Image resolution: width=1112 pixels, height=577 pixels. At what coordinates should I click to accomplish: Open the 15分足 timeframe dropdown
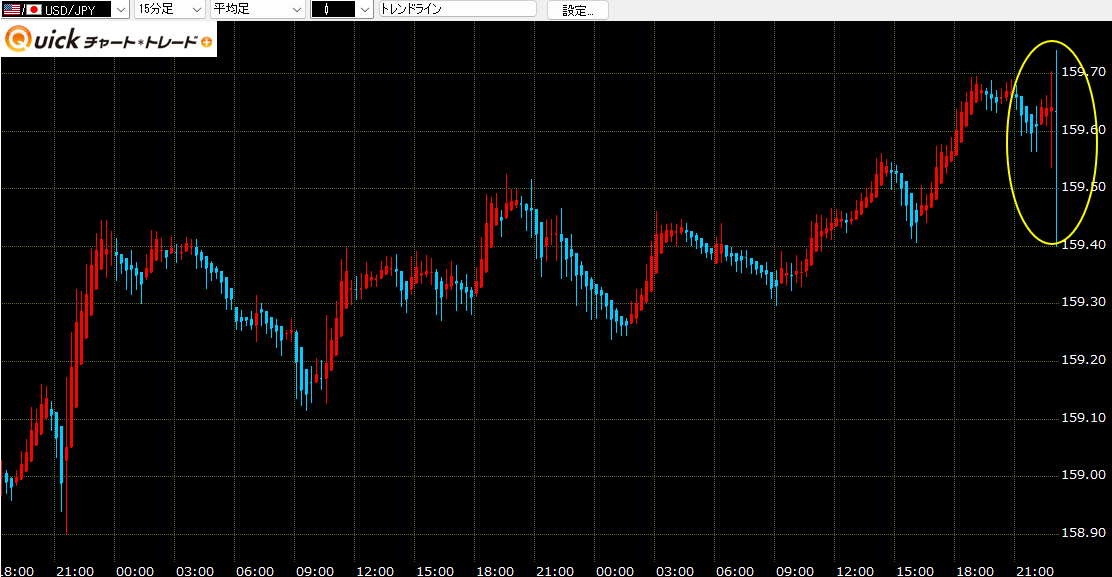point(170,9)
